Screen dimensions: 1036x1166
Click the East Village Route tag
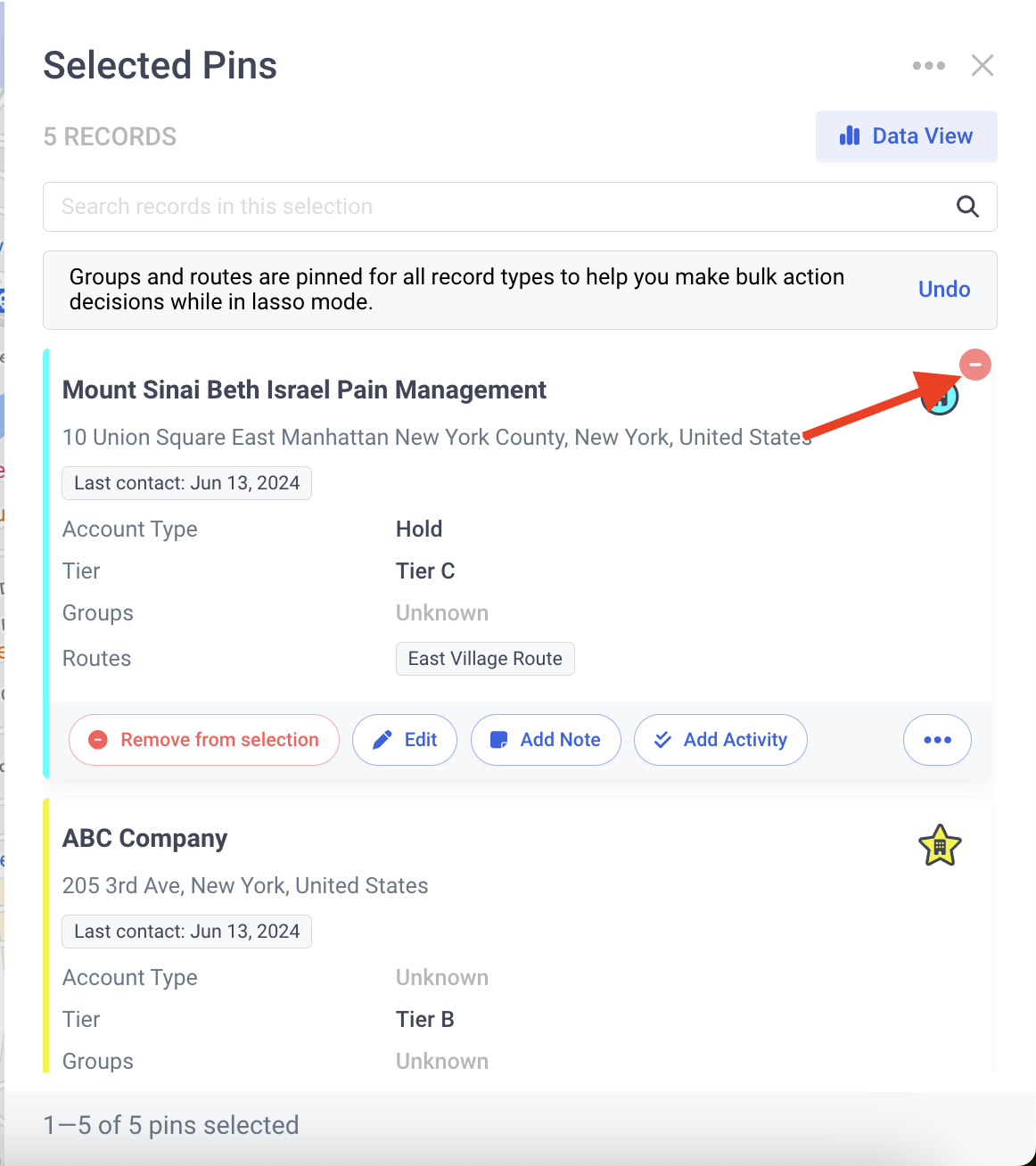pos(485,659)
